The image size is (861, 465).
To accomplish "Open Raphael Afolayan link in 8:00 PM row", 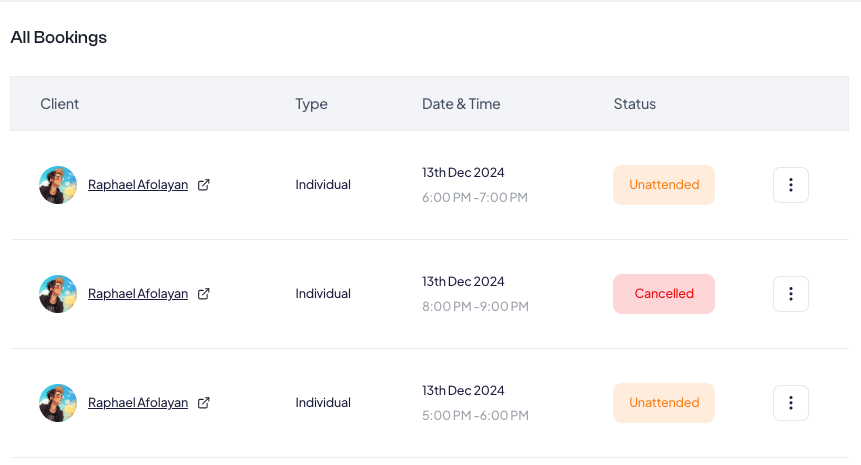I will coord(138,294).
